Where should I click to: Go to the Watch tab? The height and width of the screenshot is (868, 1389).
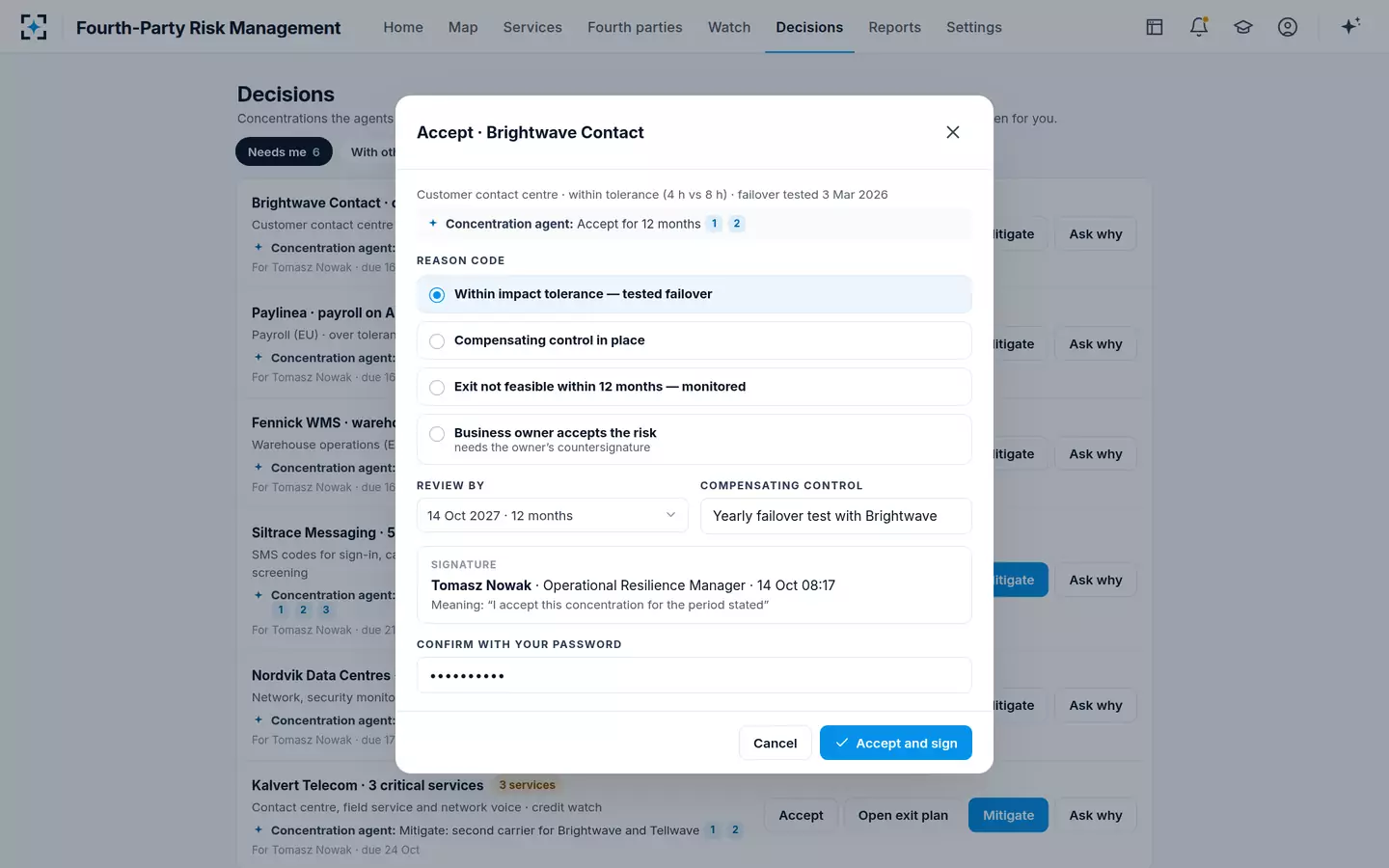pyautogui.click(x=729, y=27)
